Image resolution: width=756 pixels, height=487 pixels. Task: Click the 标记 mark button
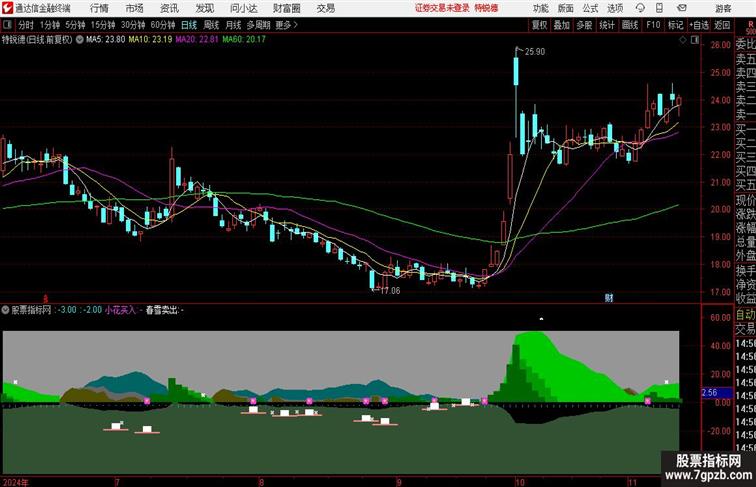pyautogui.click(x=675, y=25)
